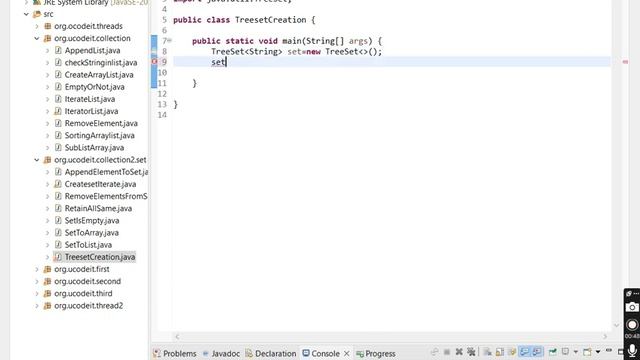Image resolution: width=640 pixels, height=360 pixels.
Task: Toggle Scroll Lock in Console toolbar
Action: click(500, 352)
